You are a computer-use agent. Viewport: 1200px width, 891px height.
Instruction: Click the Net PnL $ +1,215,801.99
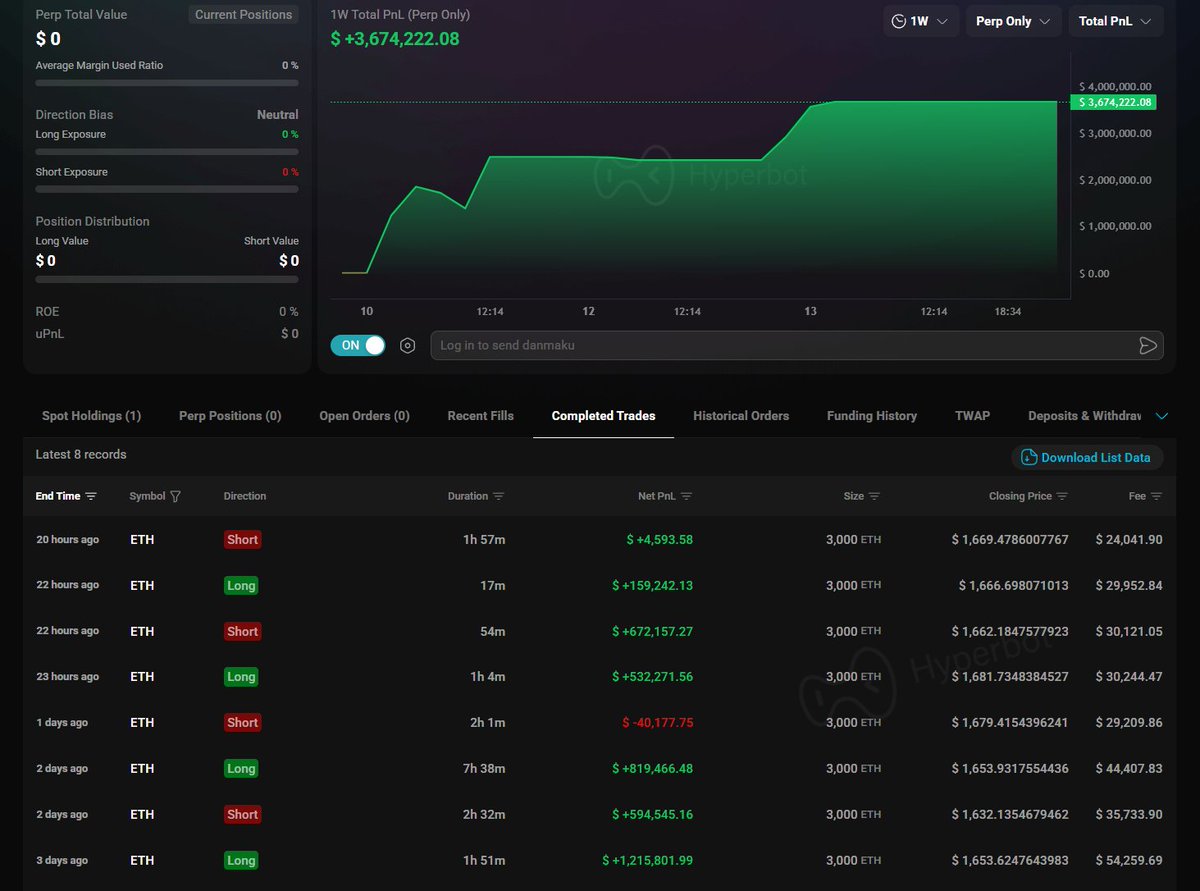click(x=648, y=861)
